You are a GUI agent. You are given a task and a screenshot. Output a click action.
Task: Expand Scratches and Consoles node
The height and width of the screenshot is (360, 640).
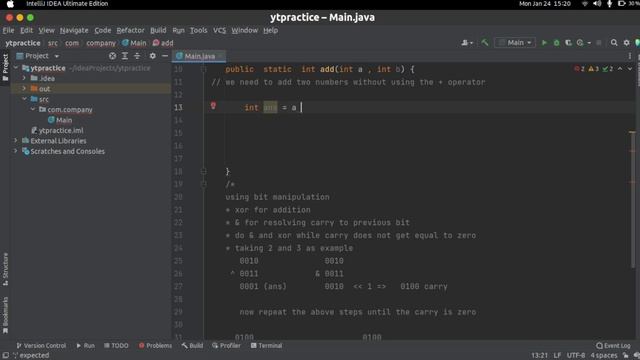tap(16, 151)
